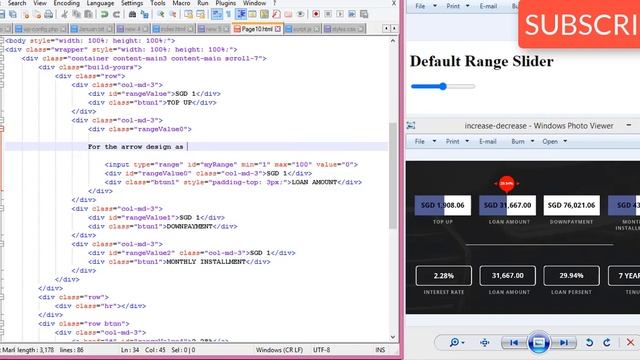Rotate image counterclockwise in Photo Viewer
640x360 pixels.
[x=589, y=342]
